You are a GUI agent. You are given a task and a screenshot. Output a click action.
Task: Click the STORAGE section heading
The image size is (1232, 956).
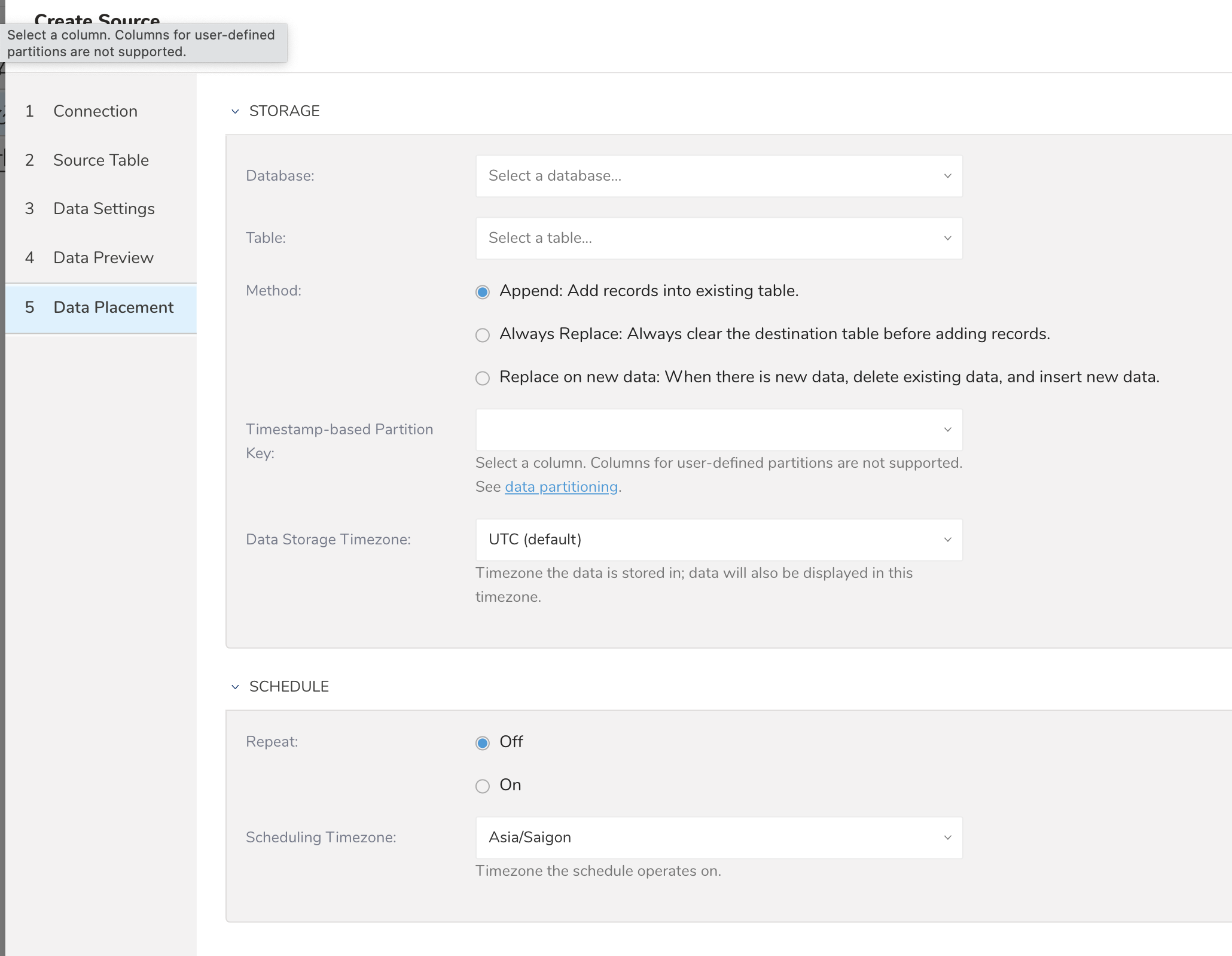[x=284, y=111]
